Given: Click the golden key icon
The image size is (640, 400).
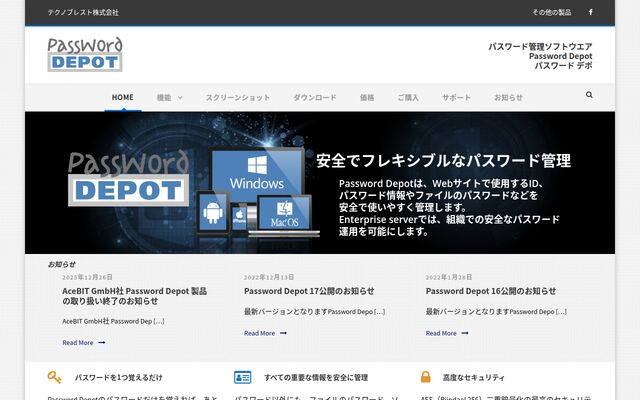Looking at the screenshot, I should coord(54,377).
